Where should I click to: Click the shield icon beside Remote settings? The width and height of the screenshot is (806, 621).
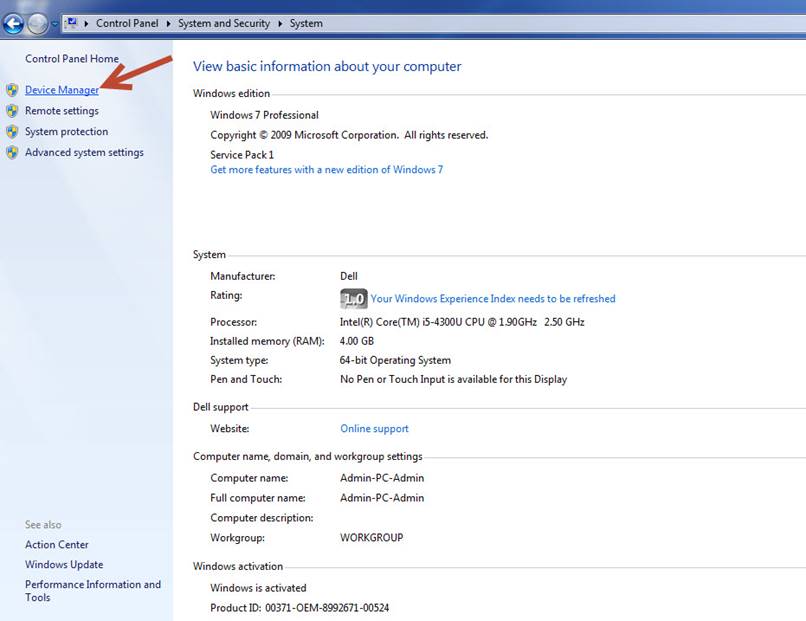pos(12,111)
